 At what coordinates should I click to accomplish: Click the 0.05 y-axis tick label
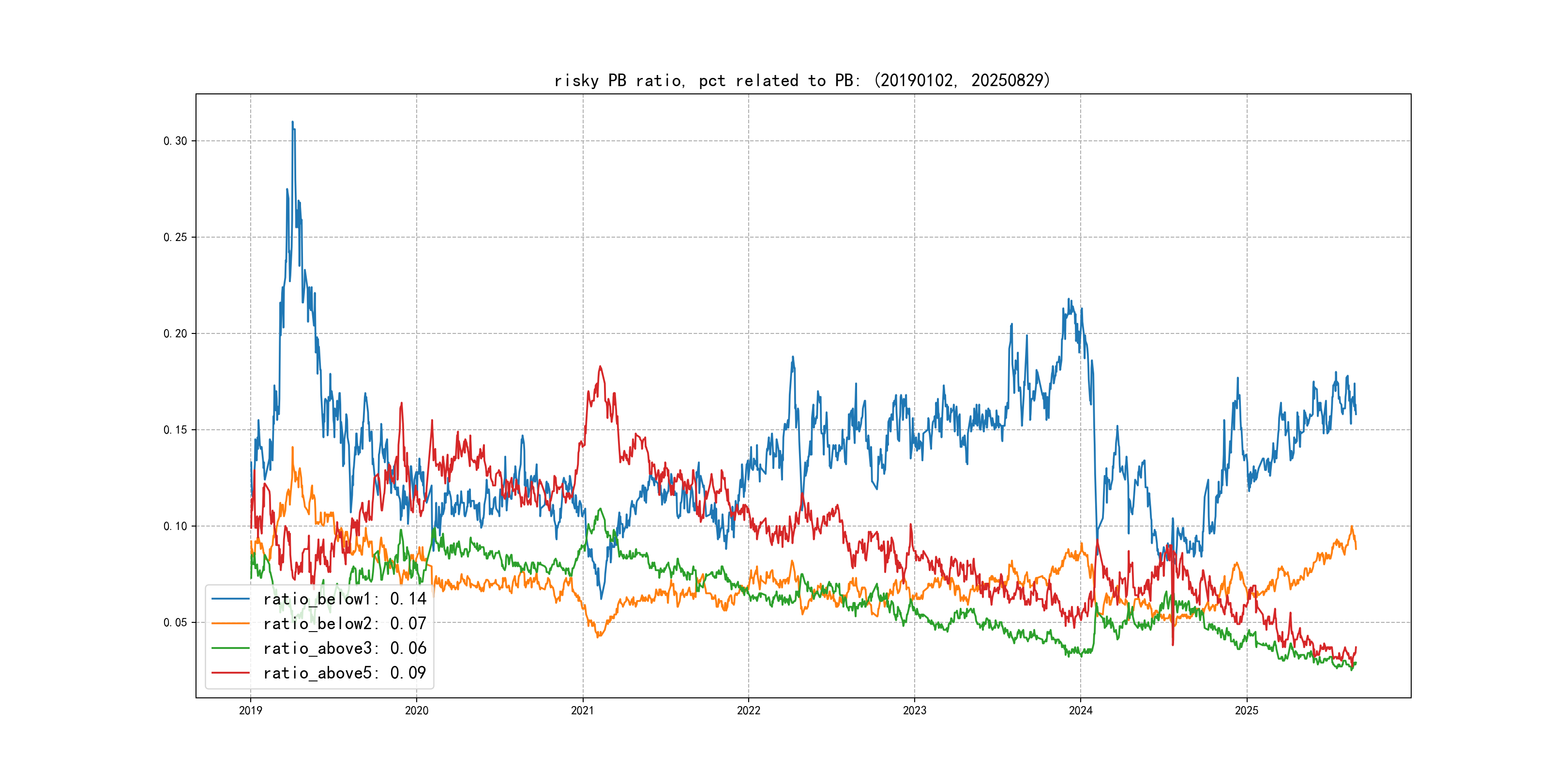click(175, 623)
